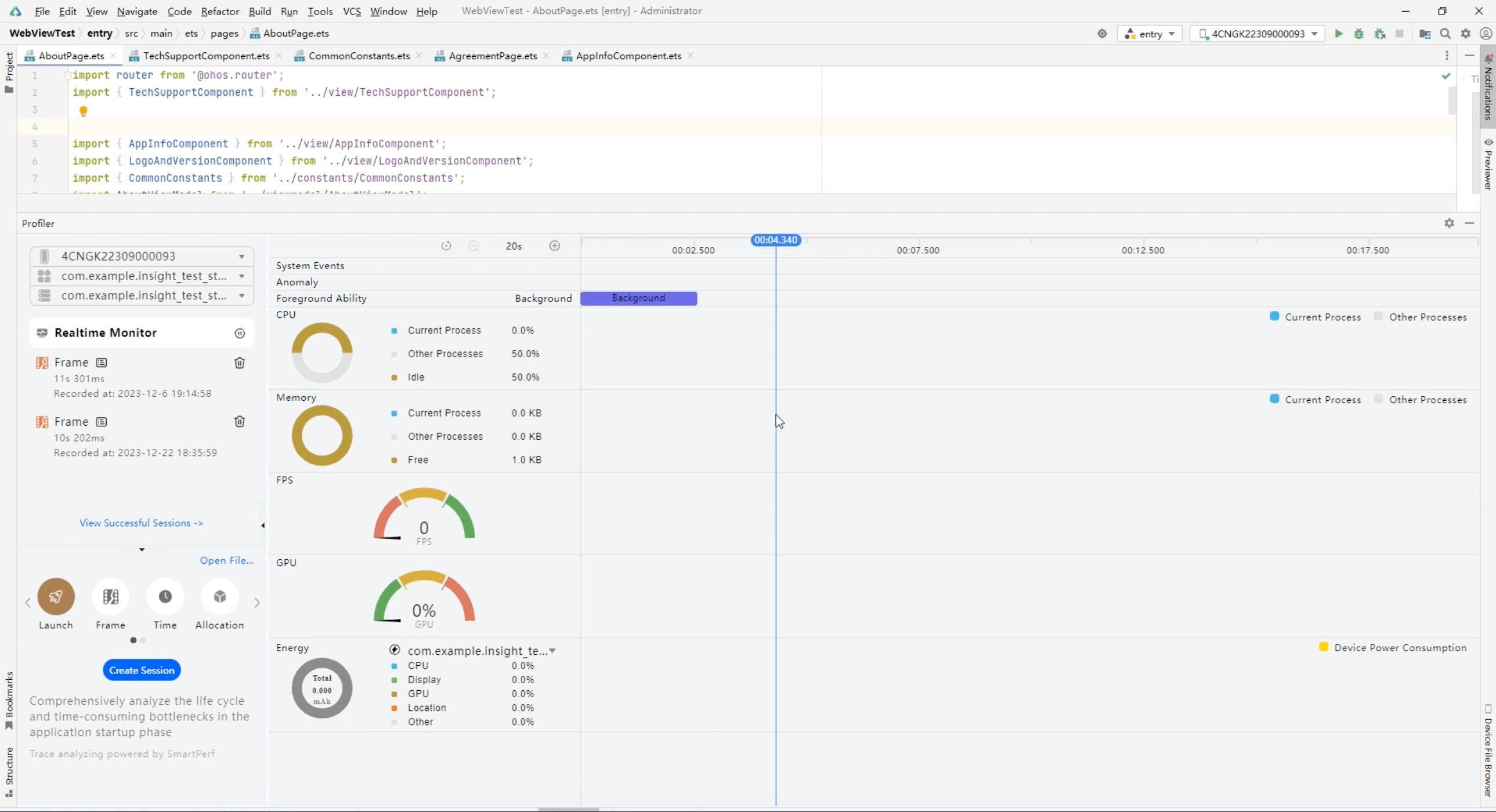The height and width of the screenshot is (812, 1496).
Task: Open the entry run configuration dropdown
Action: coord(1150,34)
